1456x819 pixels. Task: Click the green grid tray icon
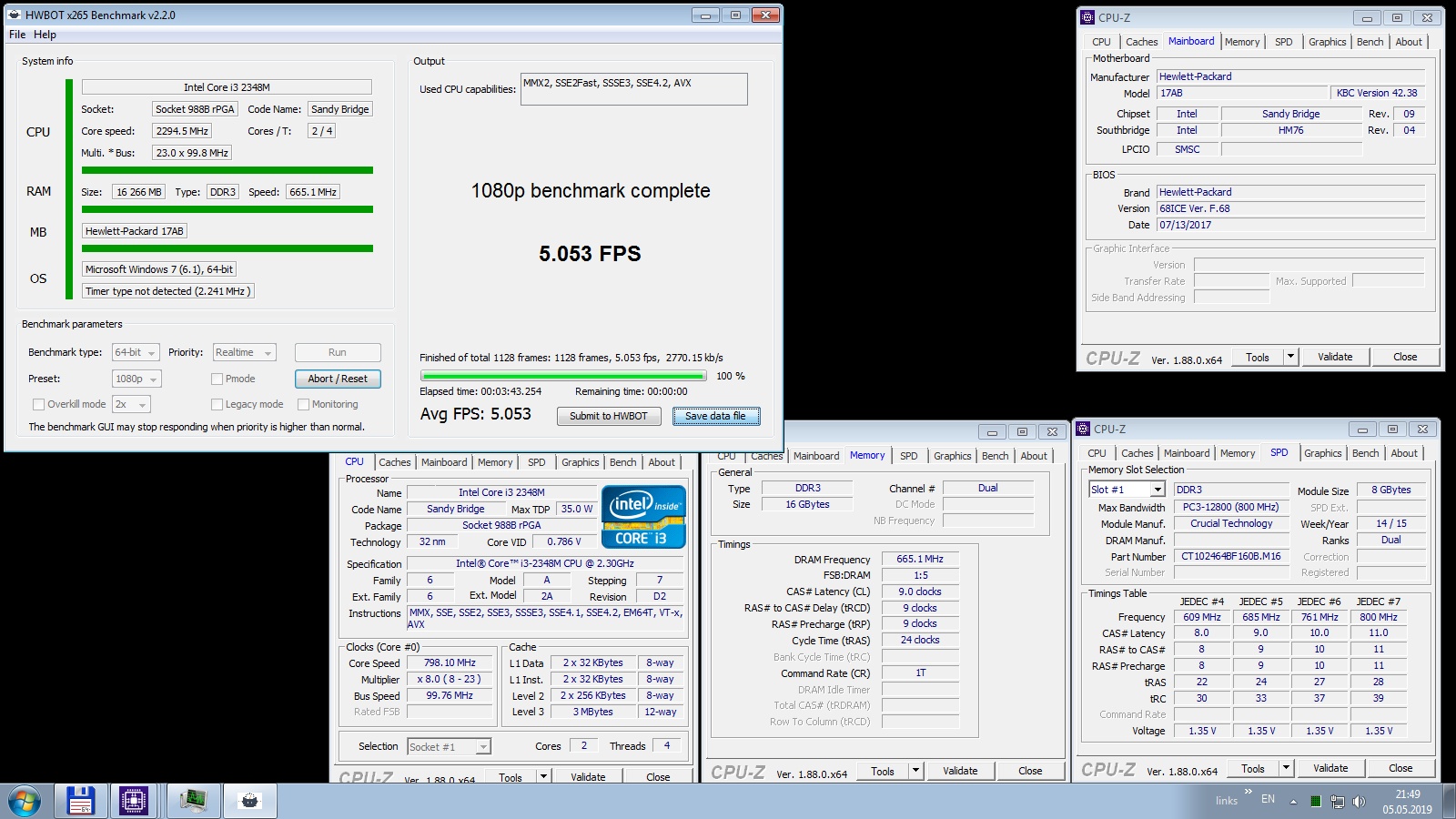coord(1315,802)
